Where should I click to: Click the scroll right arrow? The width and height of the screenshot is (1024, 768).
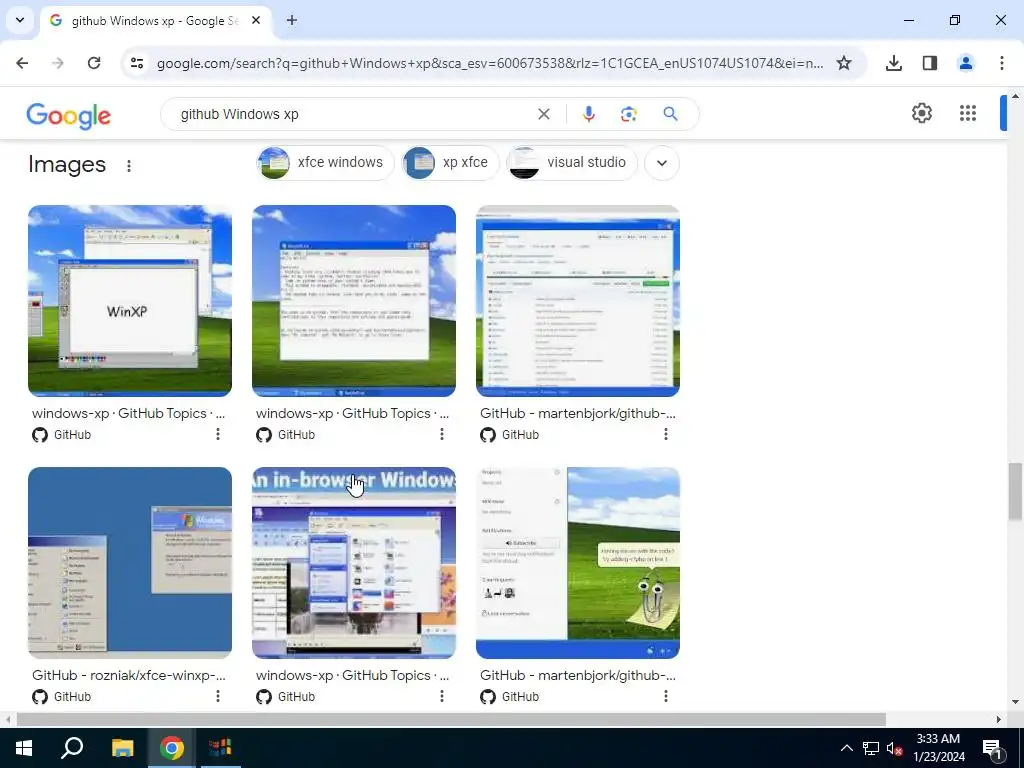(998, 720)
